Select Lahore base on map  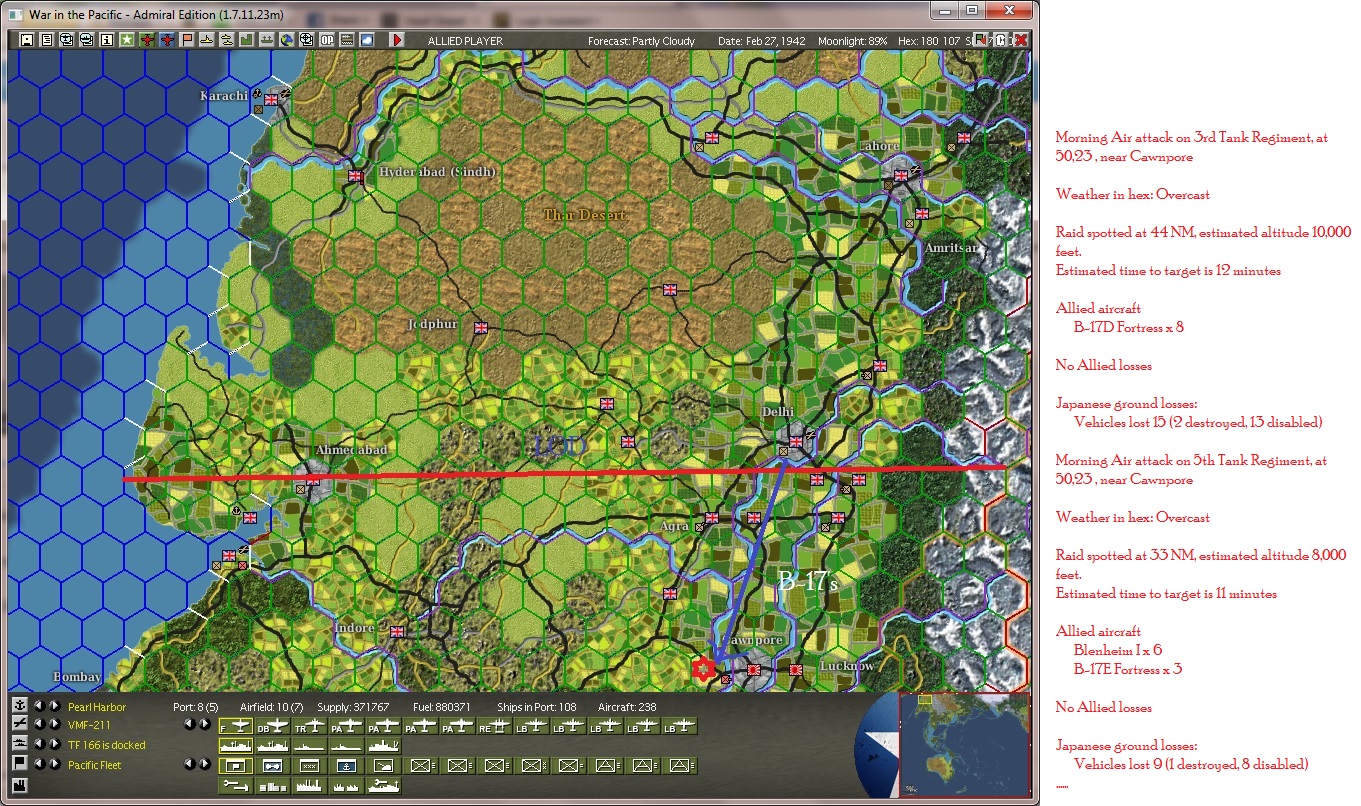click(901, 174)
